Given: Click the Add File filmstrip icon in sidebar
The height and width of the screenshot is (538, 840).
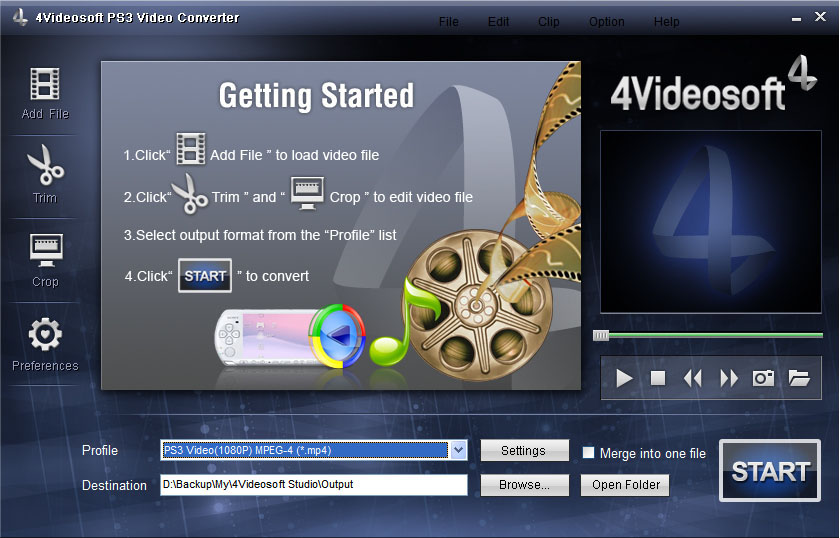Looking at the screenshot, I should (x=45, y=84).
